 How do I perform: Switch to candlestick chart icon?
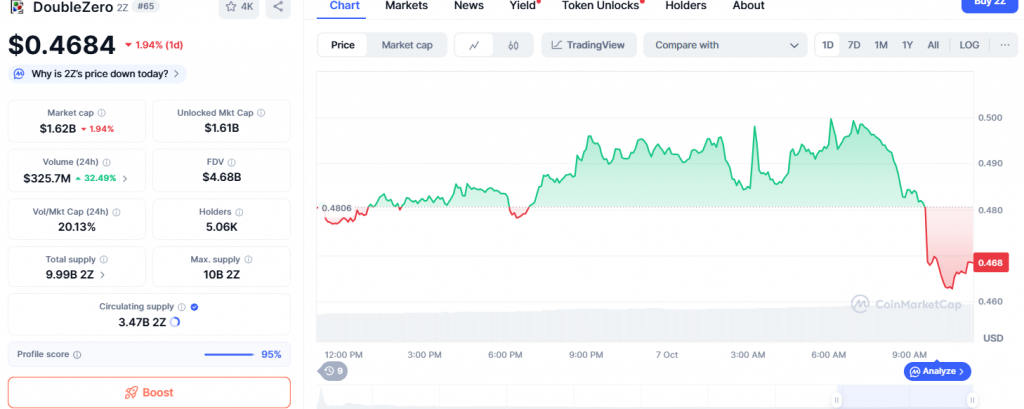(x=513, y=45)
